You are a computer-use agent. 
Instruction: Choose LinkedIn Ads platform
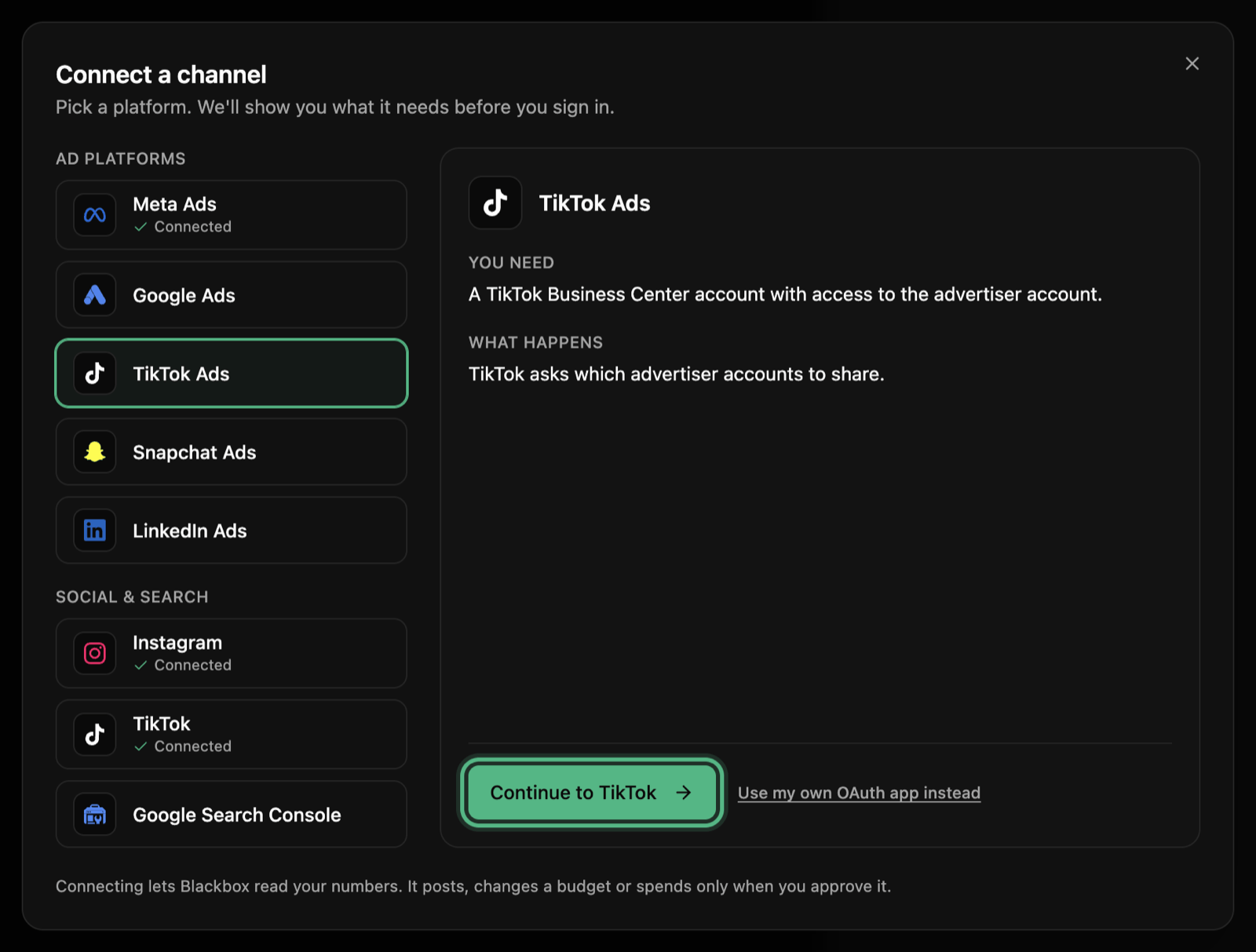(x=232, y=531)
